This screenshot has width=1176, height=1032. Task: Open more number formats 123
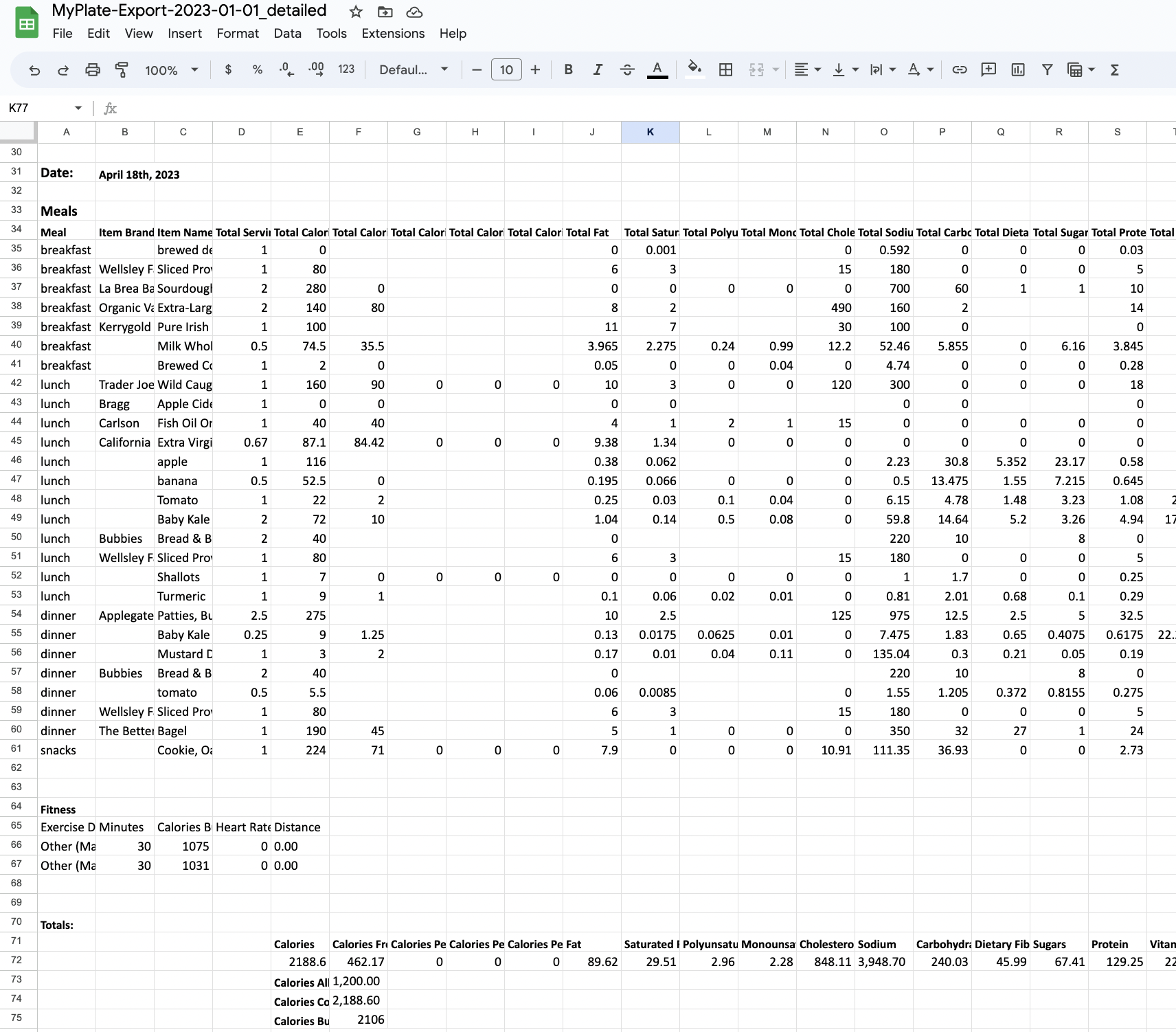tap(346, 69)
